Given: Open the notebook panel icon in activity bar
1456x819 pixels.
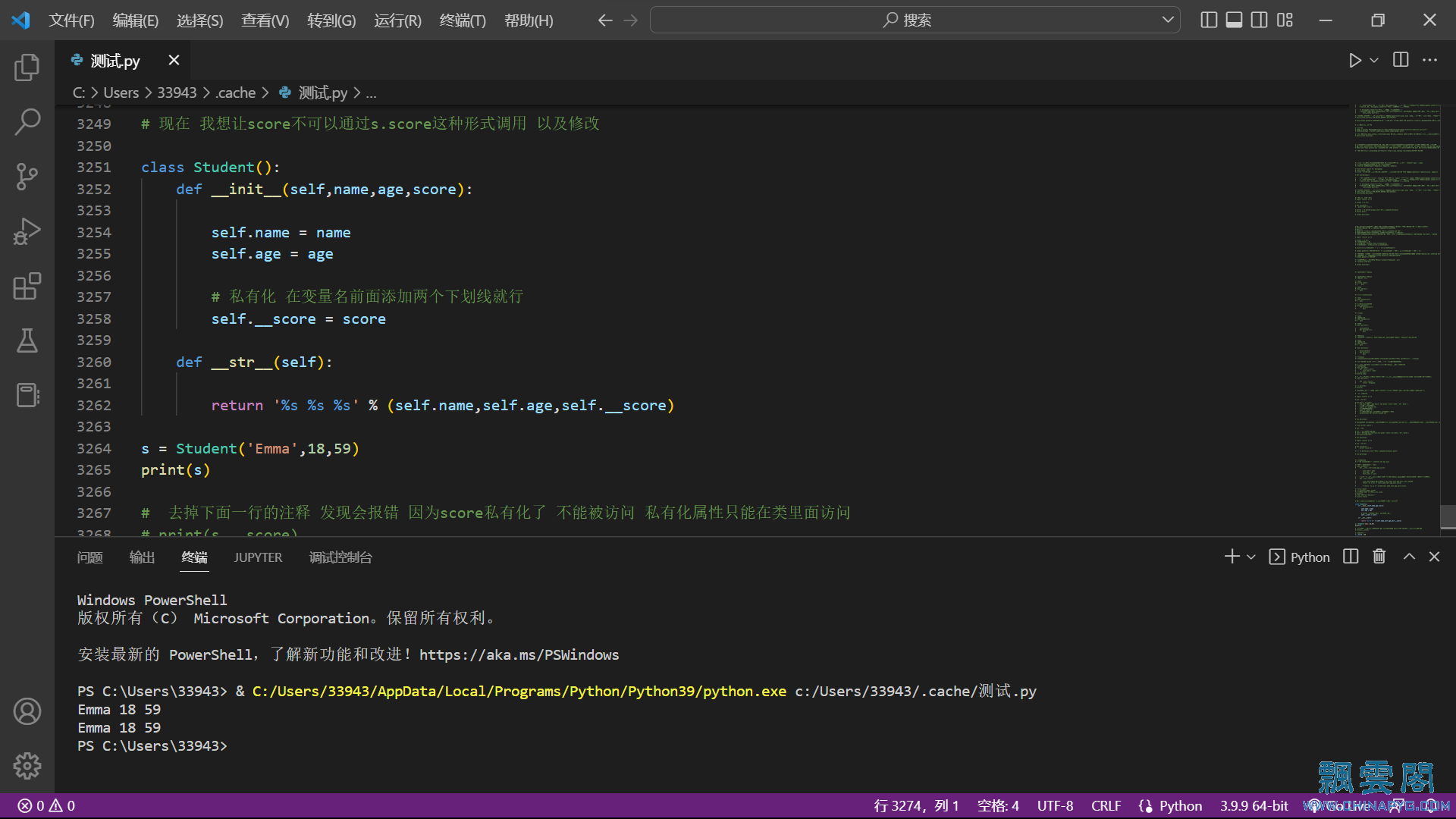Looking at the screenshot, I should (x=27, y=395).
